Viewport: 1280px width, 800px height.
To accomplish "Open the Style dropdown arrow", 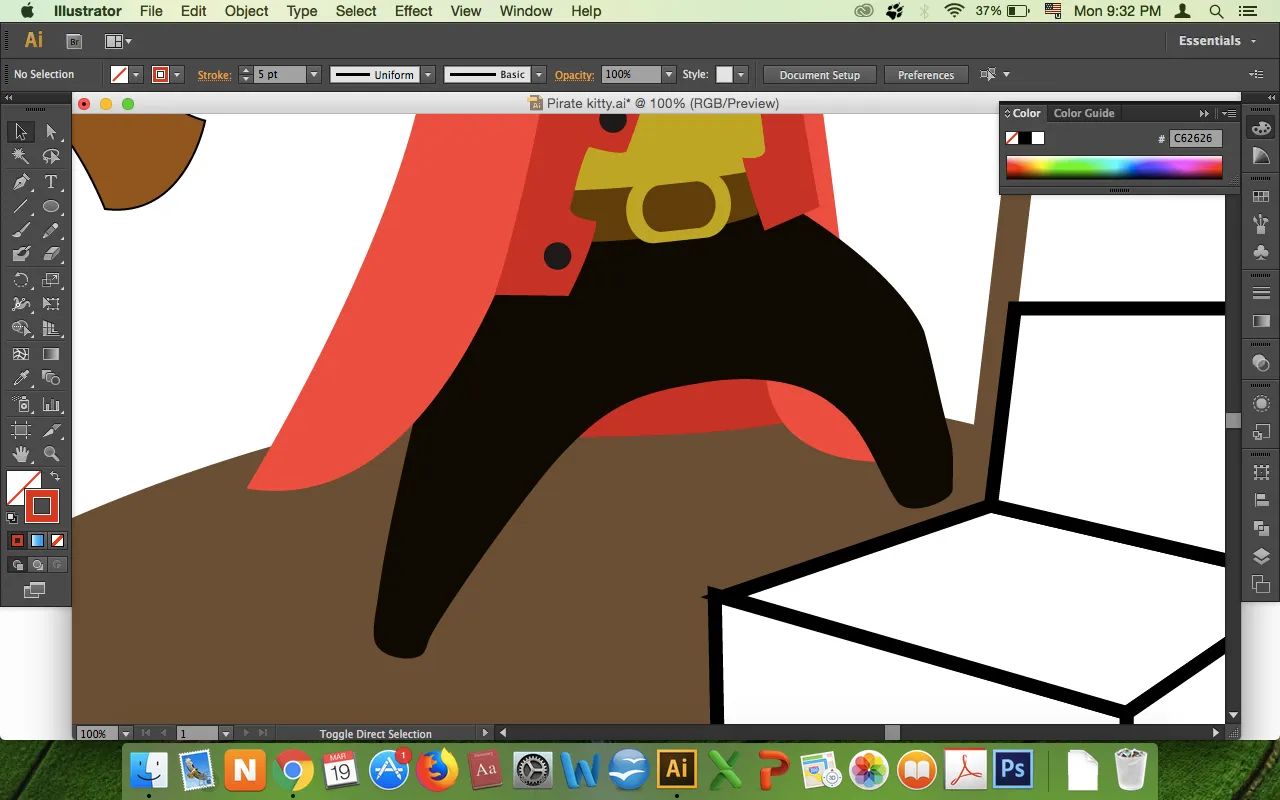I will (x=741, y=75).
